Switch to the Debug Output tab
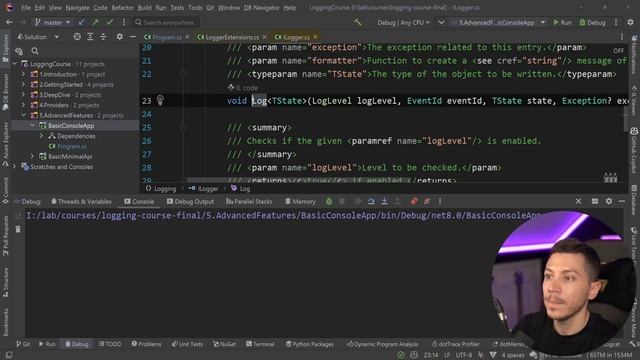The height and width of the screenshot is (360, 640). point(190,201)
